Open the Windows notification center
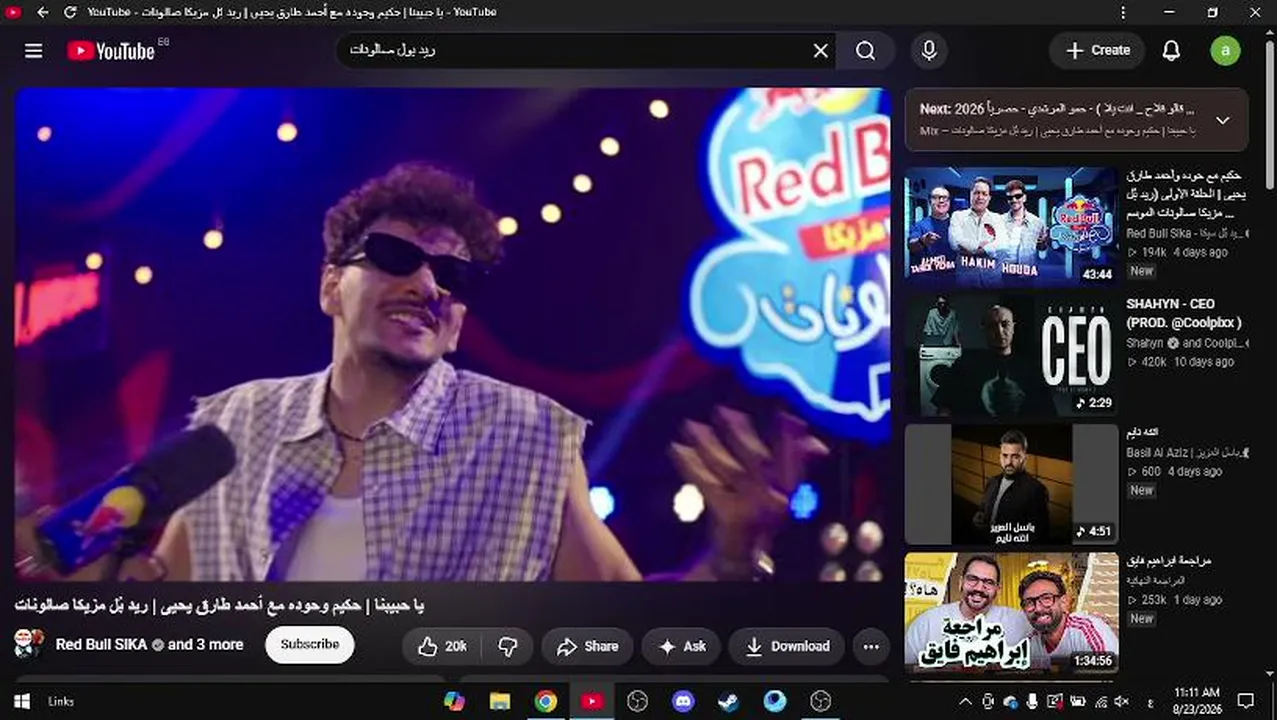1277x720 pixels. click(x=1246, y=701)
